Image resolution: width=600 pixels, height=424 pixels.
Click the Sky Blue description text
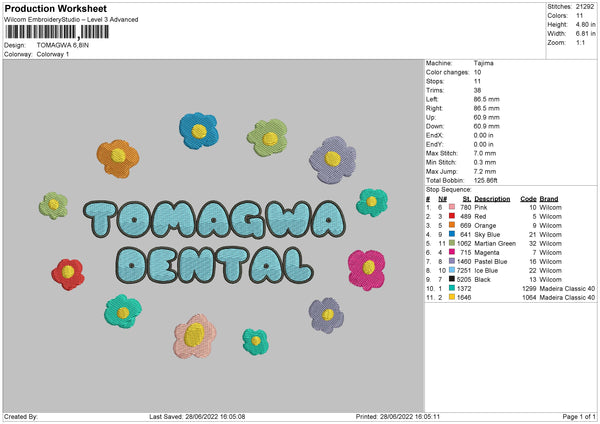point(488,235)
